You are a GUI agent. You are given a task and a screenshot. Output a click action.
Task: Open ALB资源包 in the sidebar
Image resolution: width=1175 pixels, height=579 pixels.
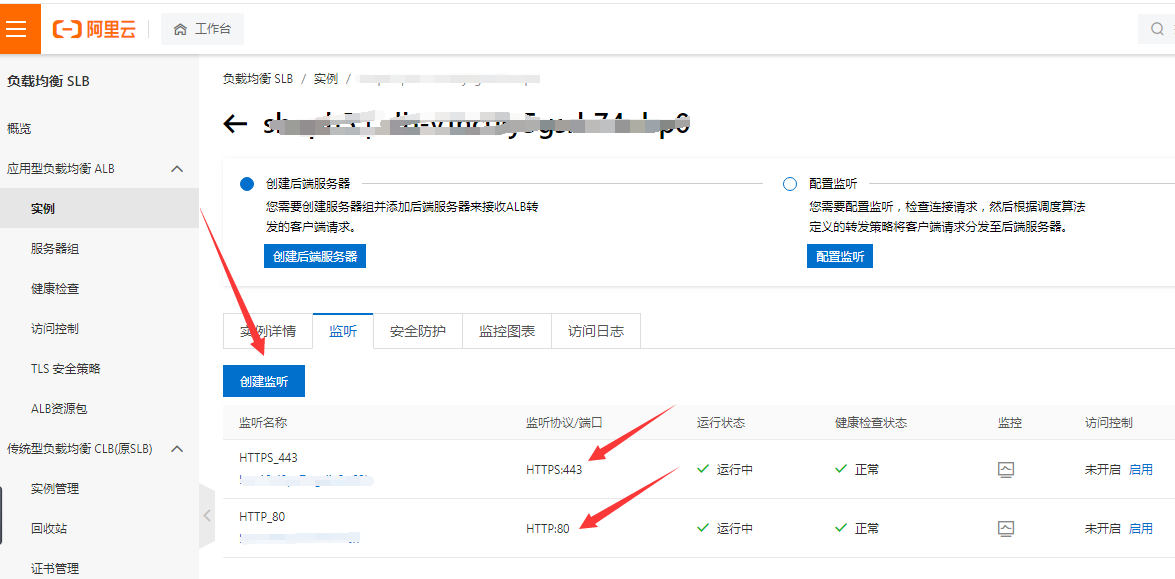(x=59, y=409)
